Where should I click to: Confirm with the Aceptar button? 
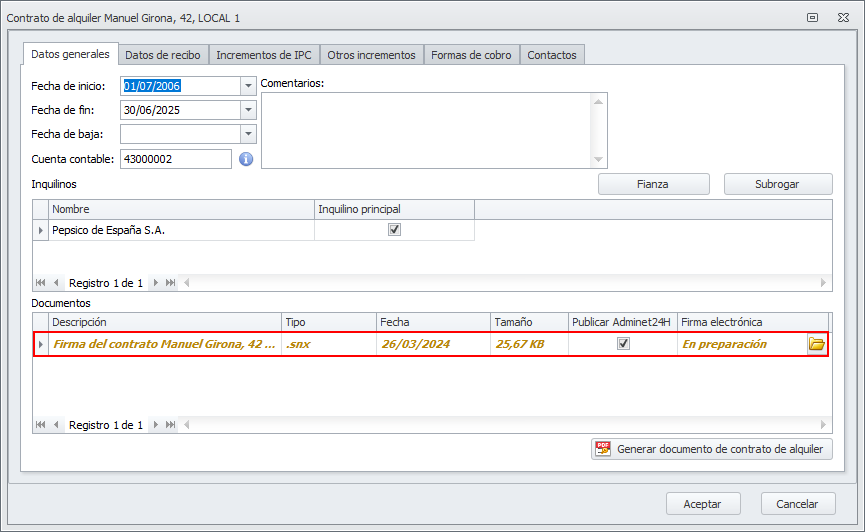pyautogui.click(x=703, y=504)
